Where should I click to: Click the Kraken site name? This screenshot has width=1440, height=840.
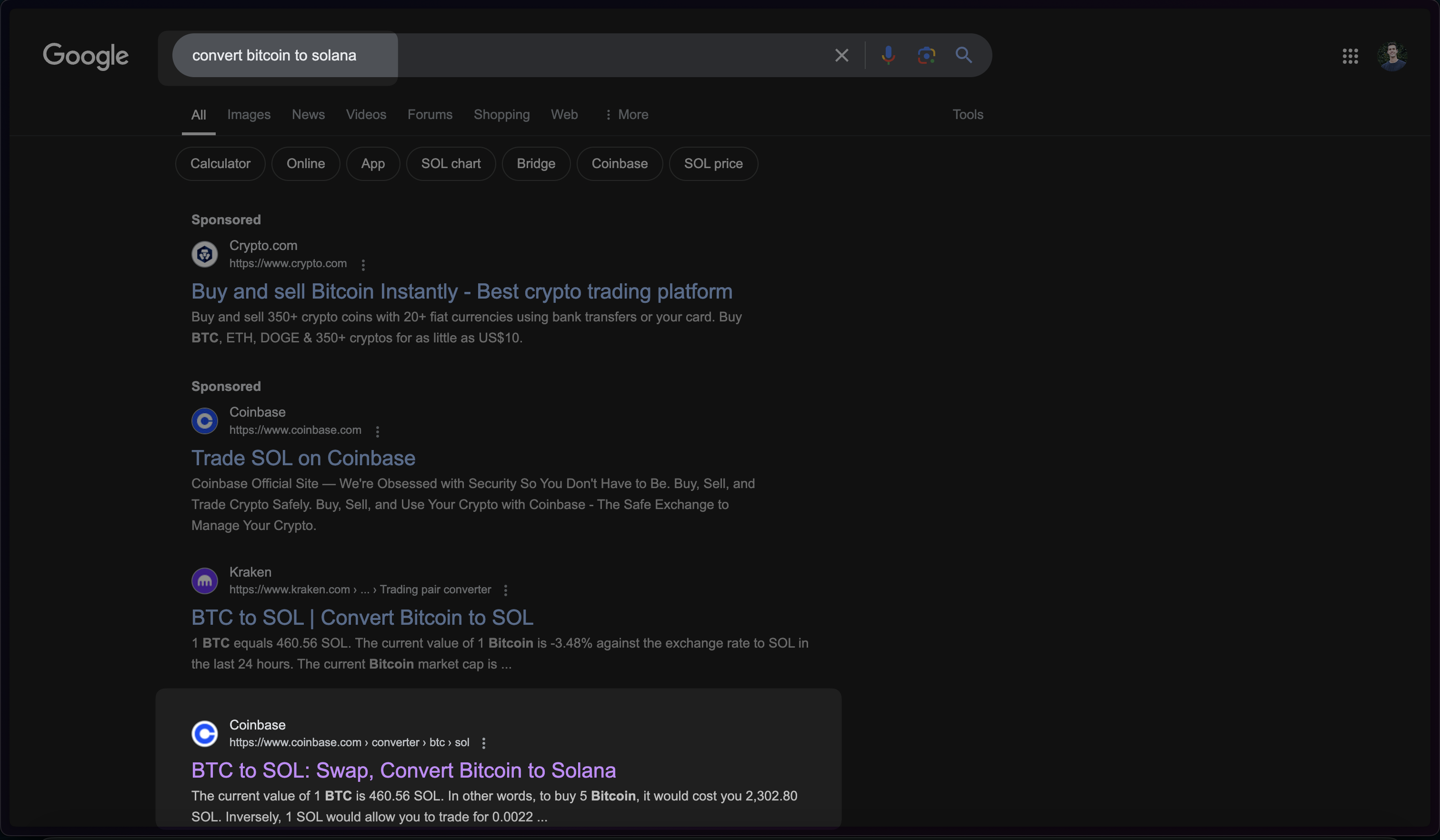tap(250, 572)
